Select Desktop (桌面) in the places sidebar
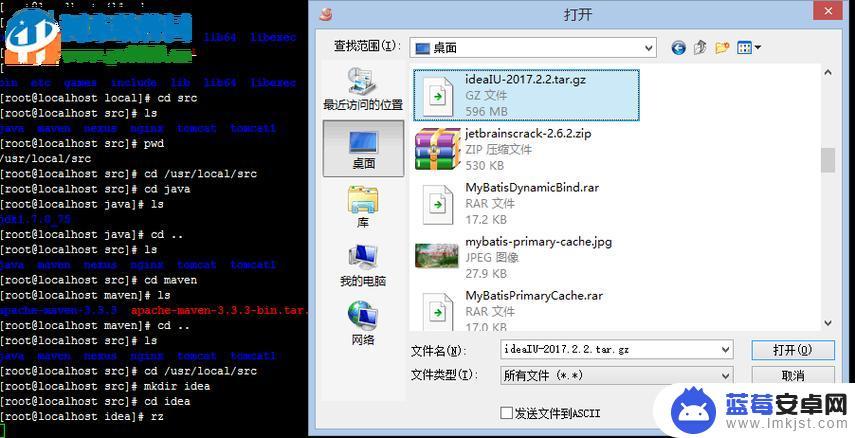Viewport: 855px width, 438px height. tap(363, 148)
